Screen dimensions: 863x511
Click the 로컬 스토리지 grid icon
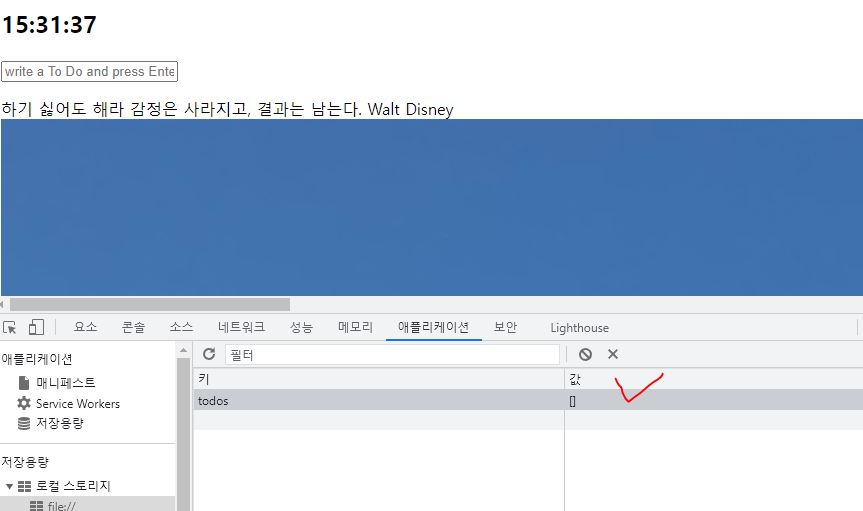click(24, 486)
